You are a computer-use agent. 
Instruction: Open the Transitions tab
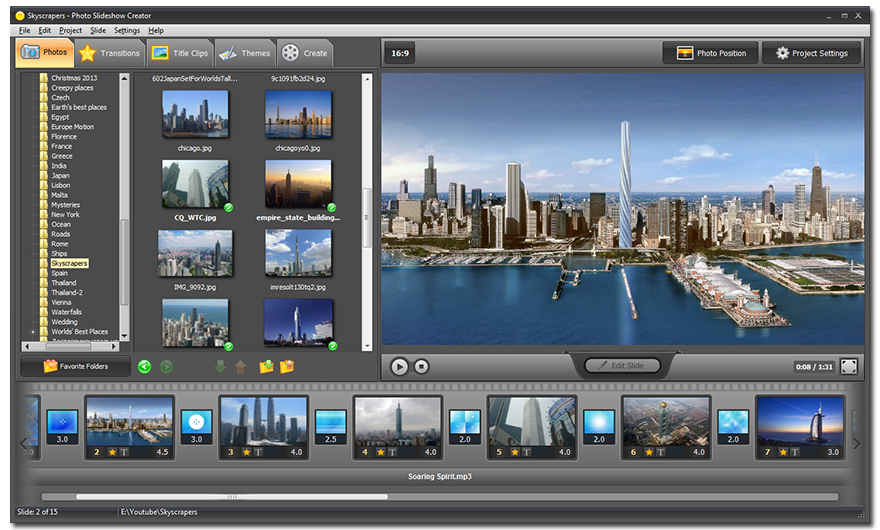[x=110, y=53]
